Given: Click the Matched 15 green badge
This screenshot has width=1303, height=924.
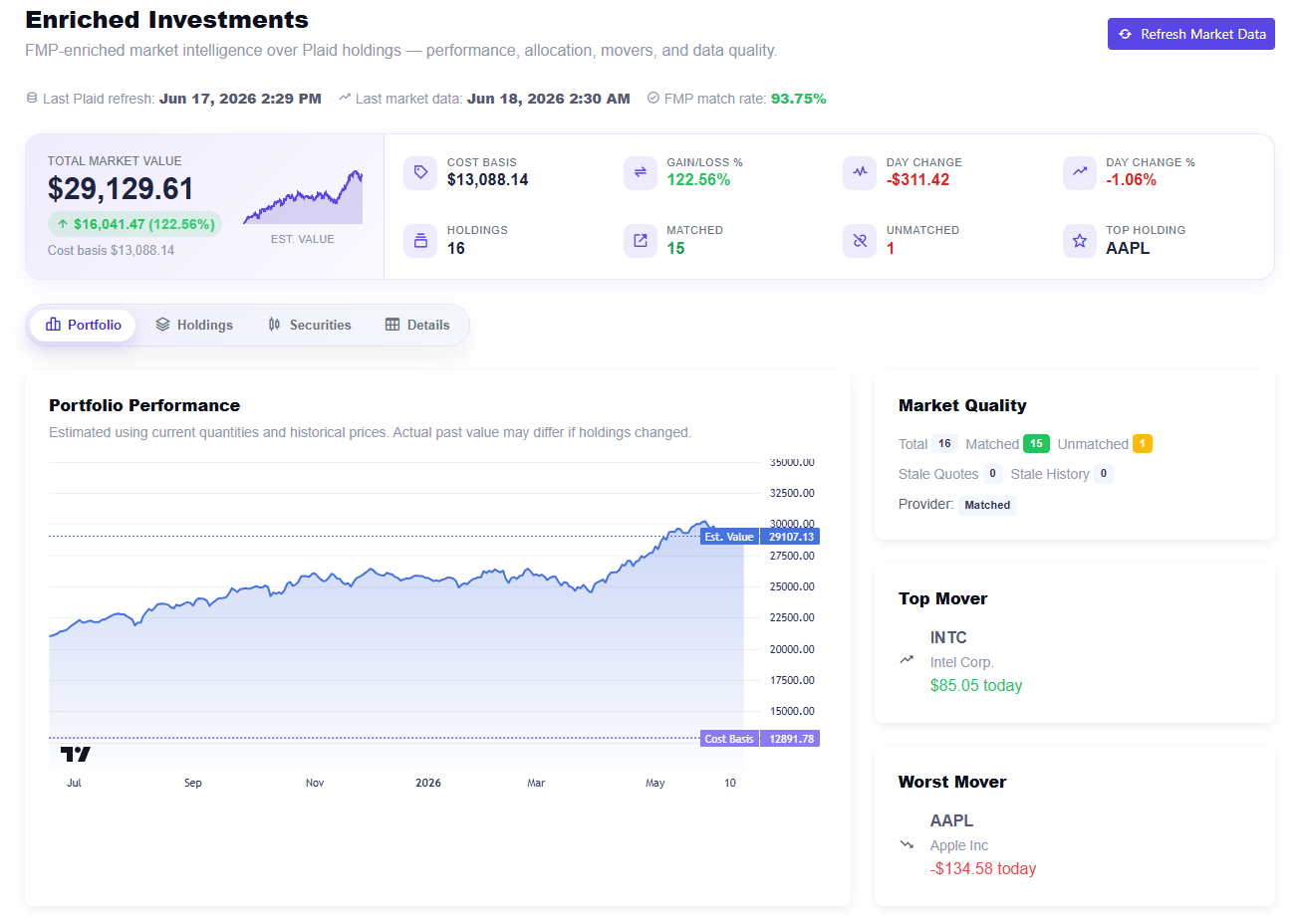Looking at the screenshot, I should point(1036,444).
